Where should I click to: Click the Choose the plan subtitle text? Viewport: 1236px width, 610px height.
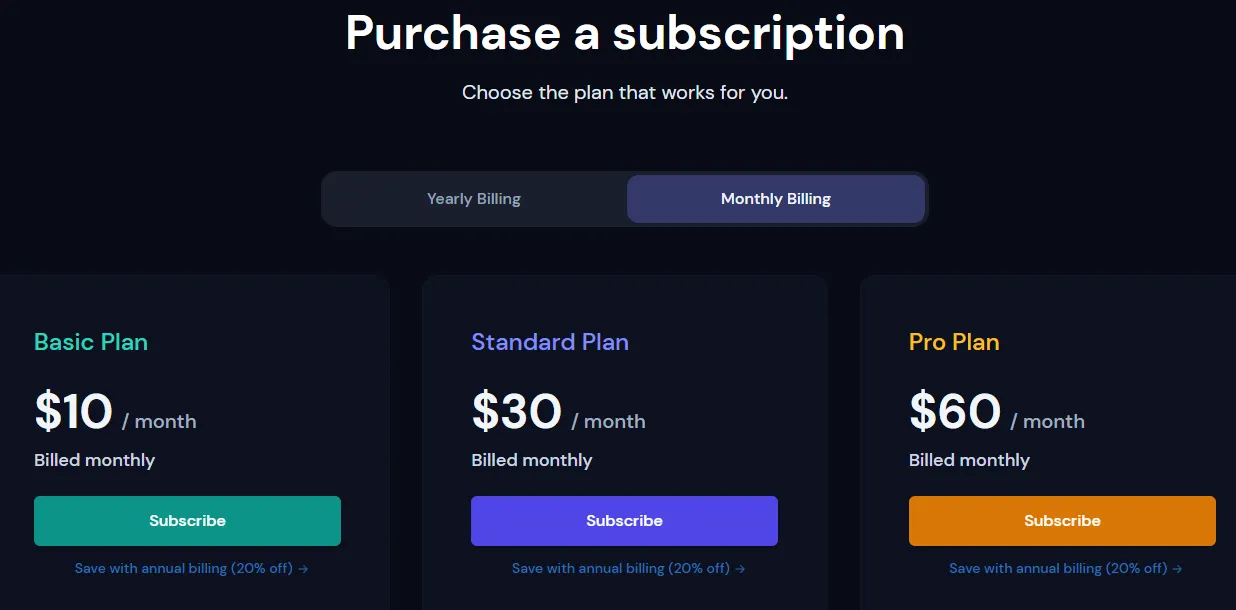point(625,93)
